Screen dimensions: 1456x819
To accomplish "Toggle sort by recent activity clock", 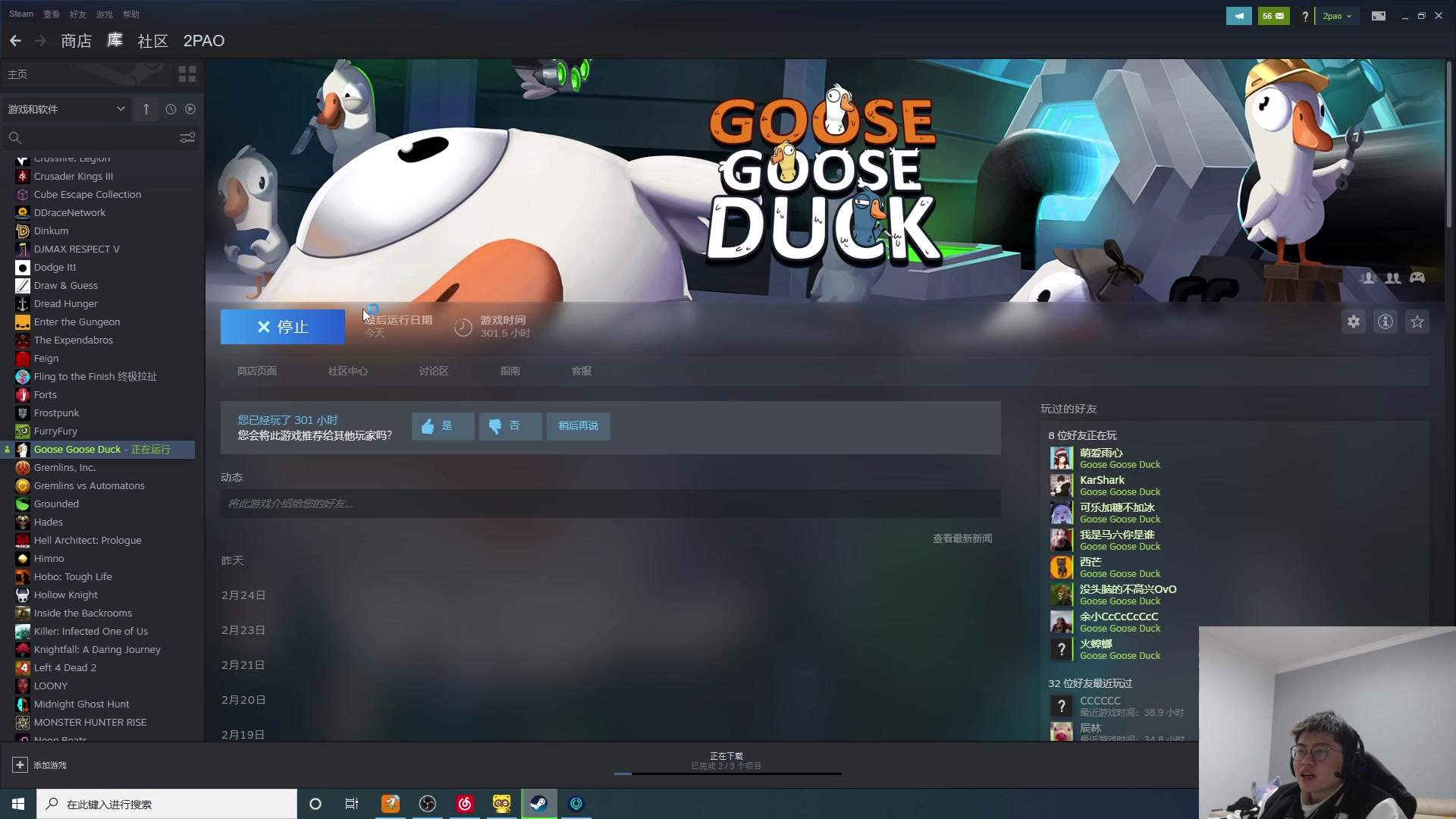I will pyautogui.click(x=171, y=109).
